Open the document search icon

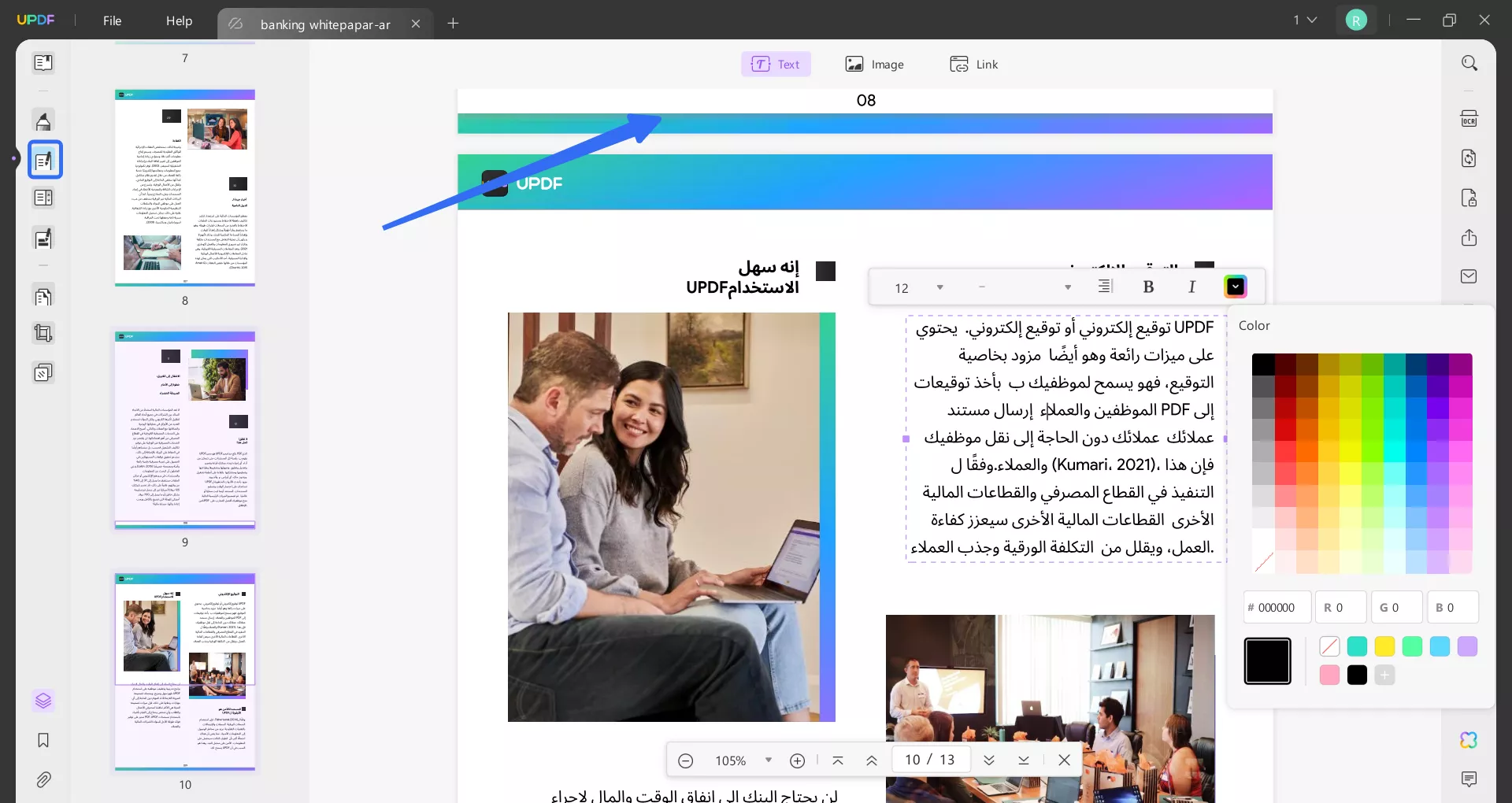(1470, 62)
